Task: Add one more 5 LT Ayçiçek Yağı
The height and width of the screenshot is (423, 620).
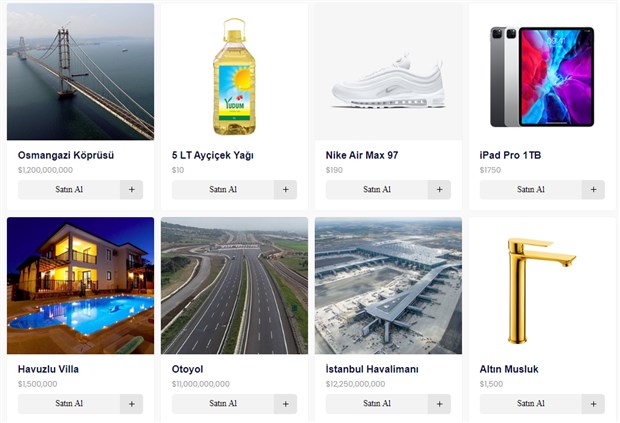Action: 285,190
